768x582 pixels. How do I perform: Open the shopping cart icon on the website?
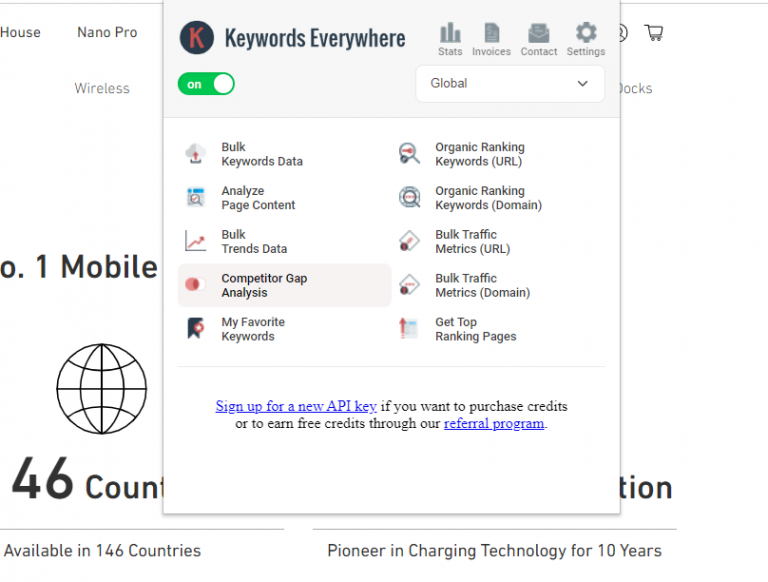tap(654, 33)
